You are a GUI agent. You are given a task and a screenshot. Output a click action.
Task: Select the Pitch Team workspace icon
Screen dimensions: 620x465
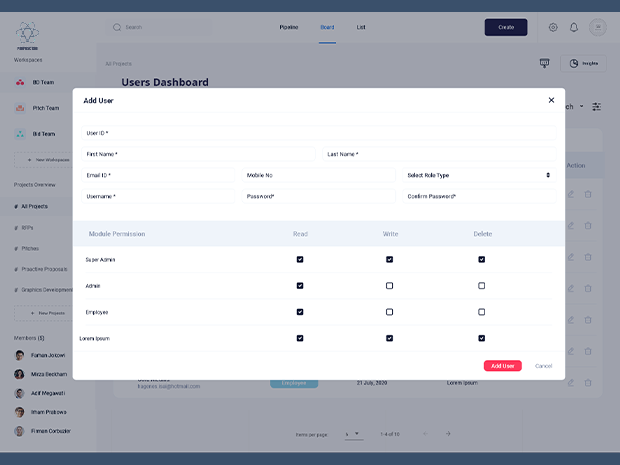20,108
